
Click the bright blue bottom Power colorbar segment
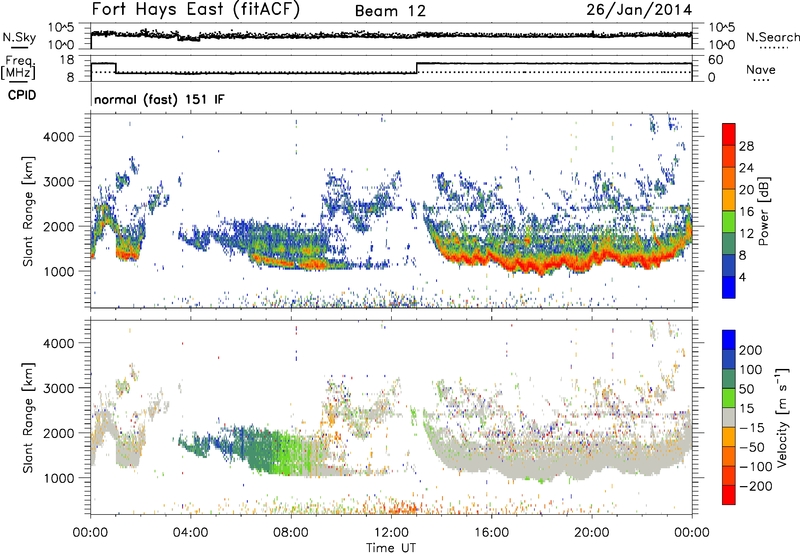click(729, 287)
